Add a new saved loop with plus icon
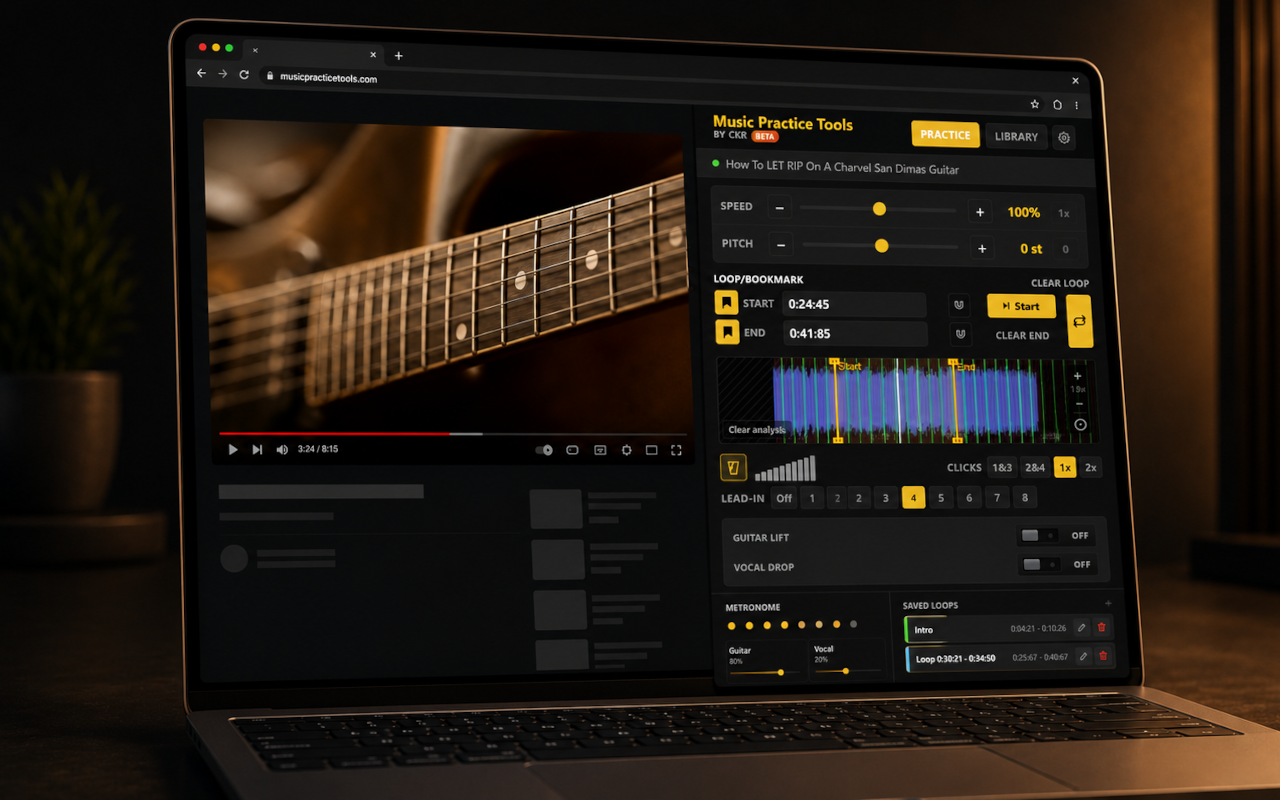The image size is (1280, 800). tap(1108, 604)
